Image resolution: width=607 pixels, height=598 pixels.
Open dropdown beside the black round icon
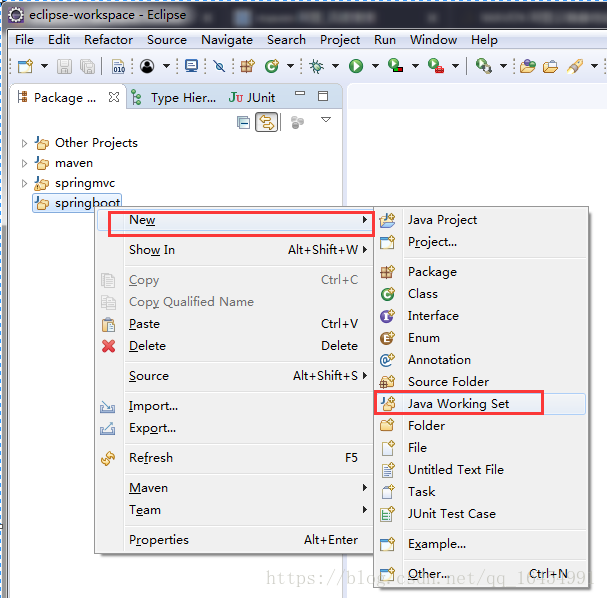166,66
